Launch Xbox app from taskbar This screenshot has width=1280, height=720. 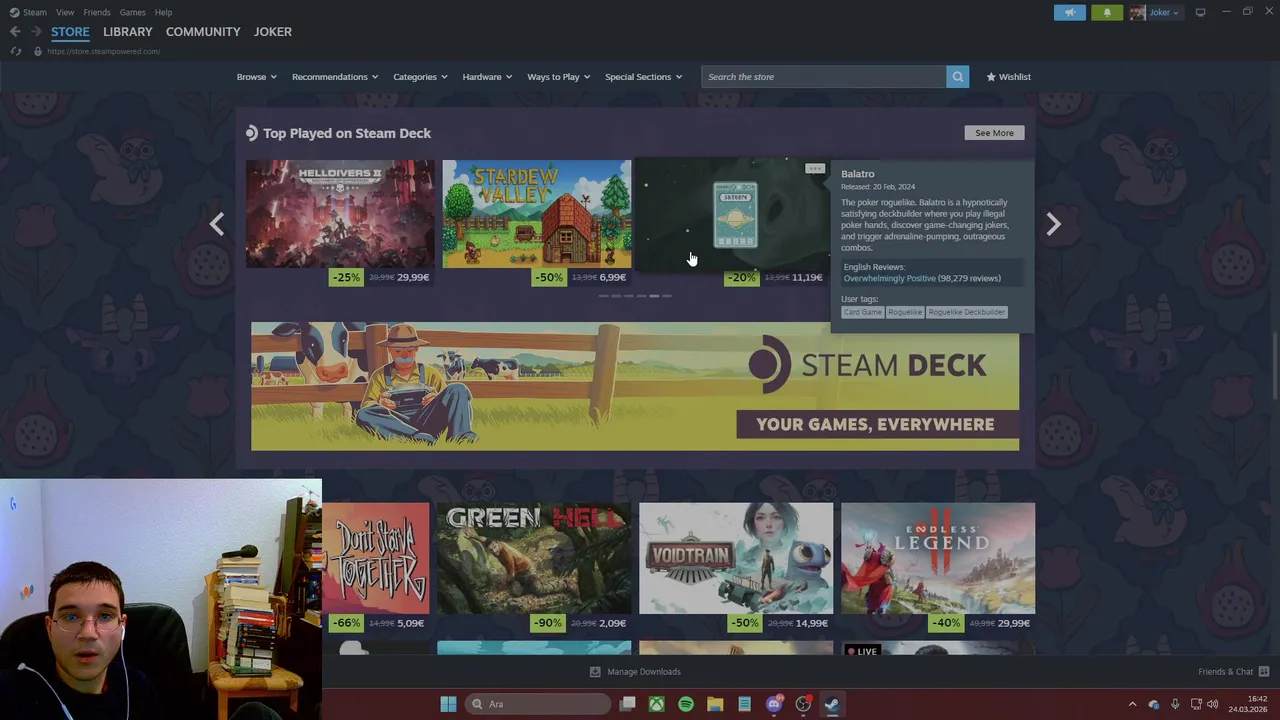(656, 704)
